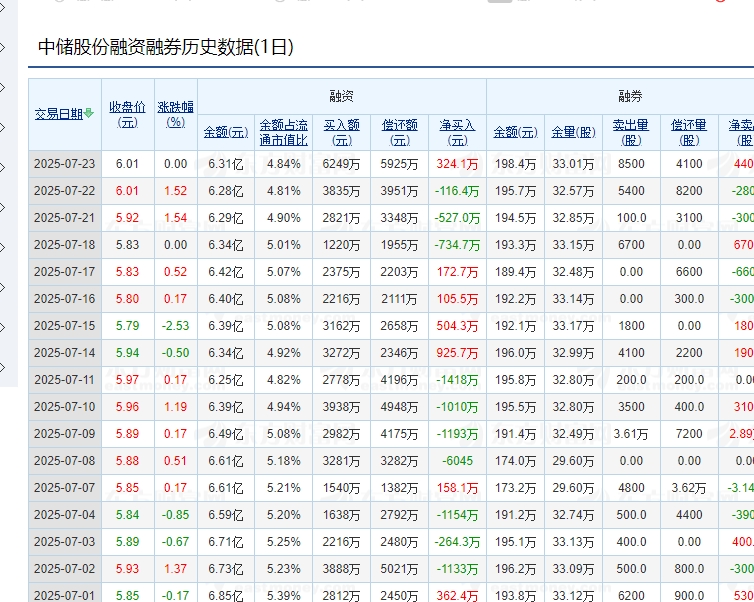Click the -116.4万 net buy value
This screenshot has height=602, width=754.
pyautogui.click(x=457, y=191)
